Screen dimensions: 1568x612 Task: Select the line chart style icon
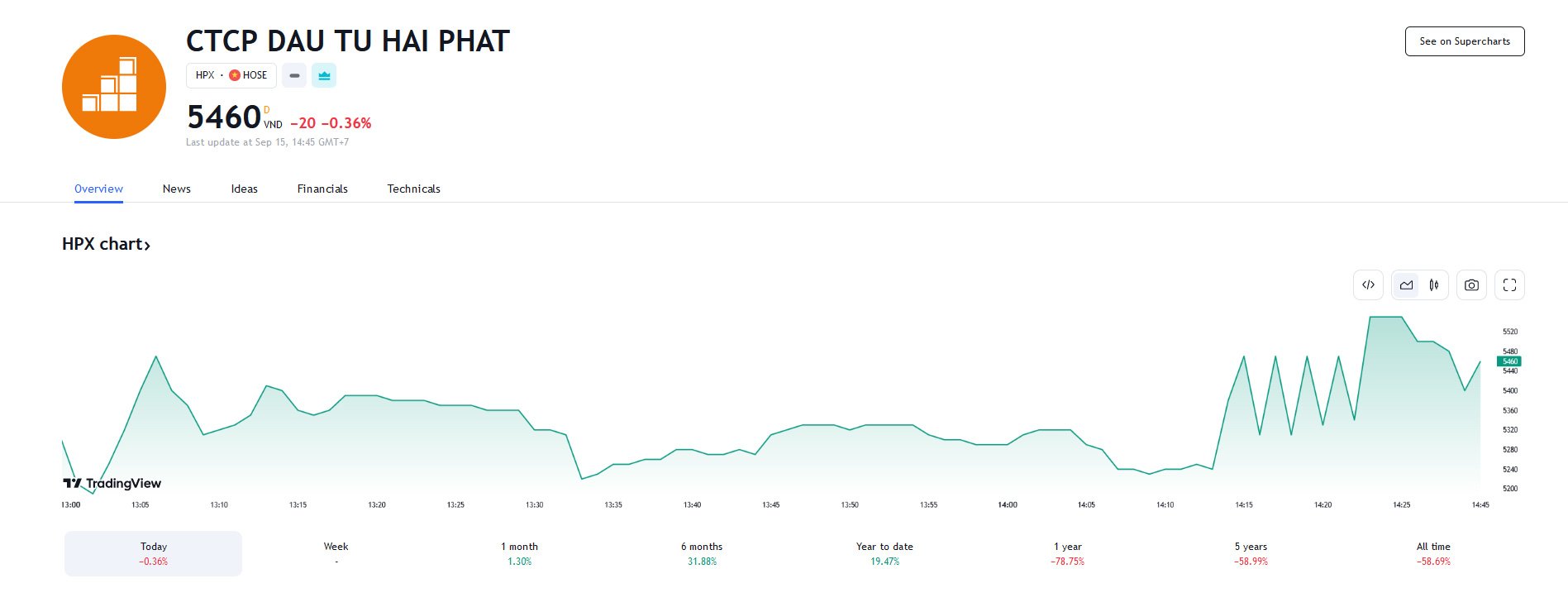click(1406, 284)
